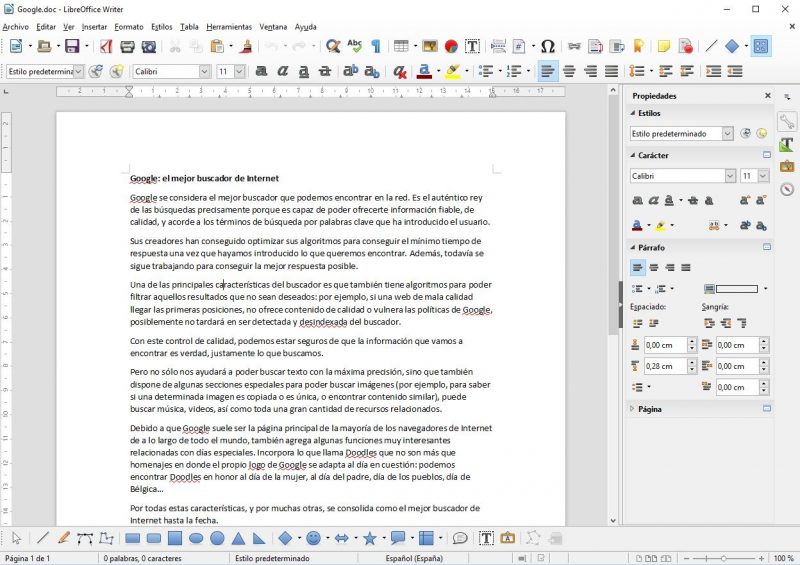Open sidebar font size 11 dropdown
The width and height of the screenshot is (800, 565).
pos(763,176)
